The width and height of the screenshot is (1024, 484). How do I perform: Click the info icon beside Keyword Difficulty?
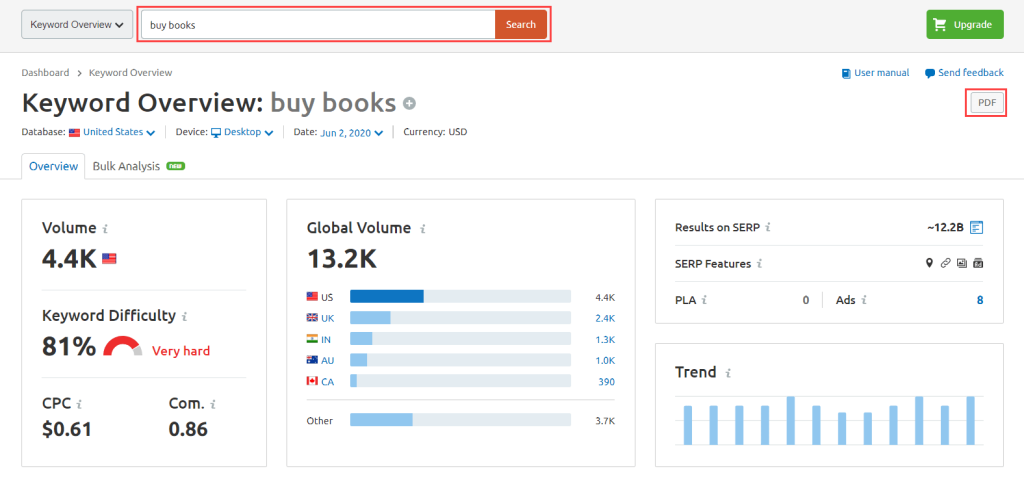click(185, 316)
